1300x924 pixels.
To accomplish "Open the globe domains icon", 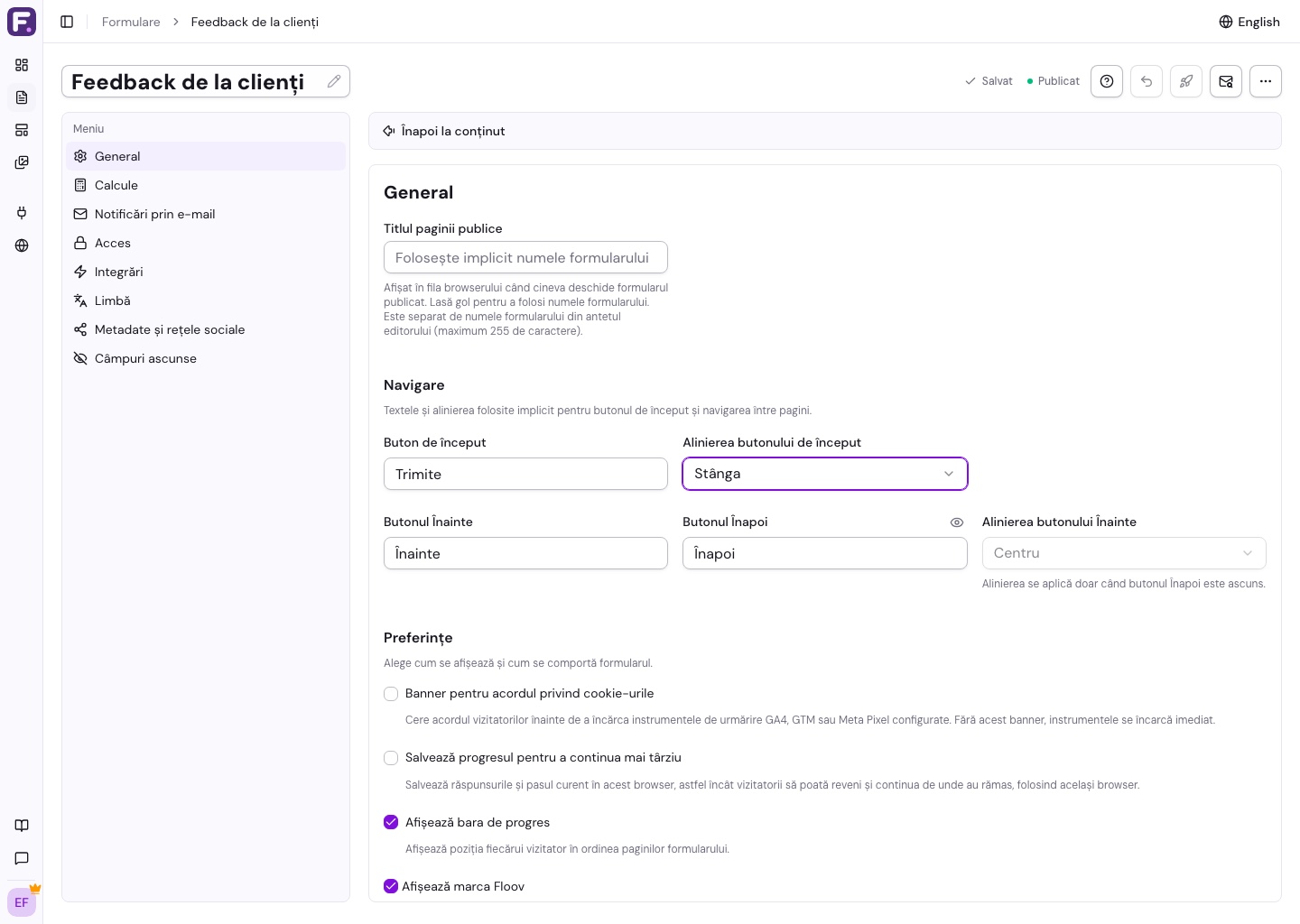I will pyautogui.click(x=22, y=245).
